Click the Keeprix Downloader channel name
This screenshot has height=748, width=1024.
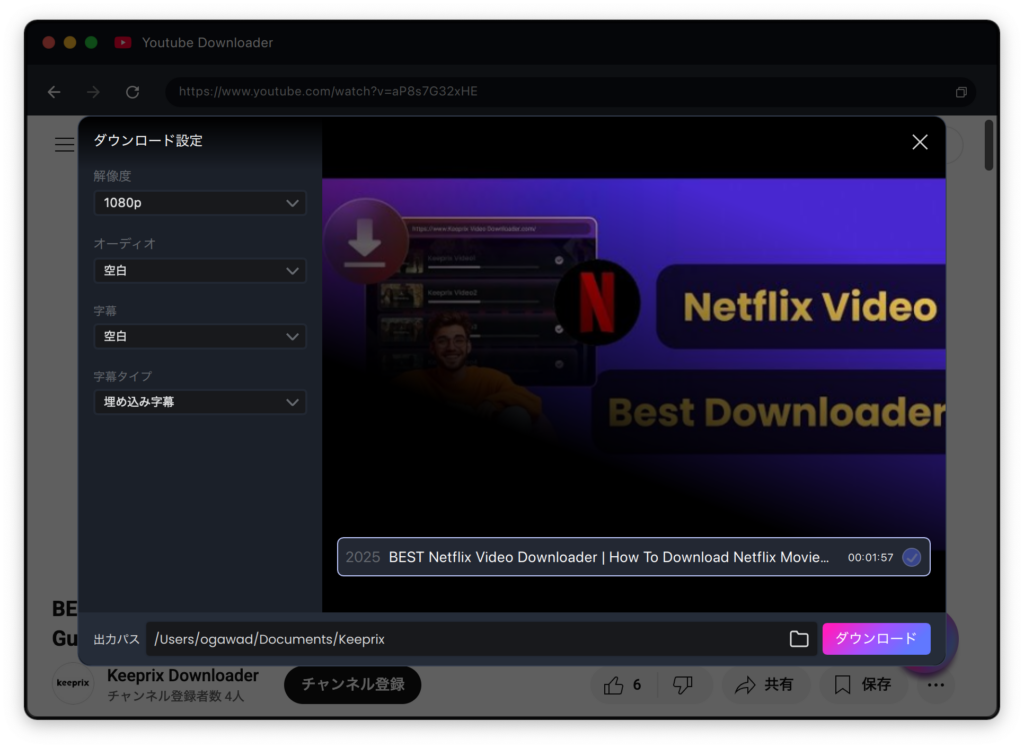(x=183, y=675)
